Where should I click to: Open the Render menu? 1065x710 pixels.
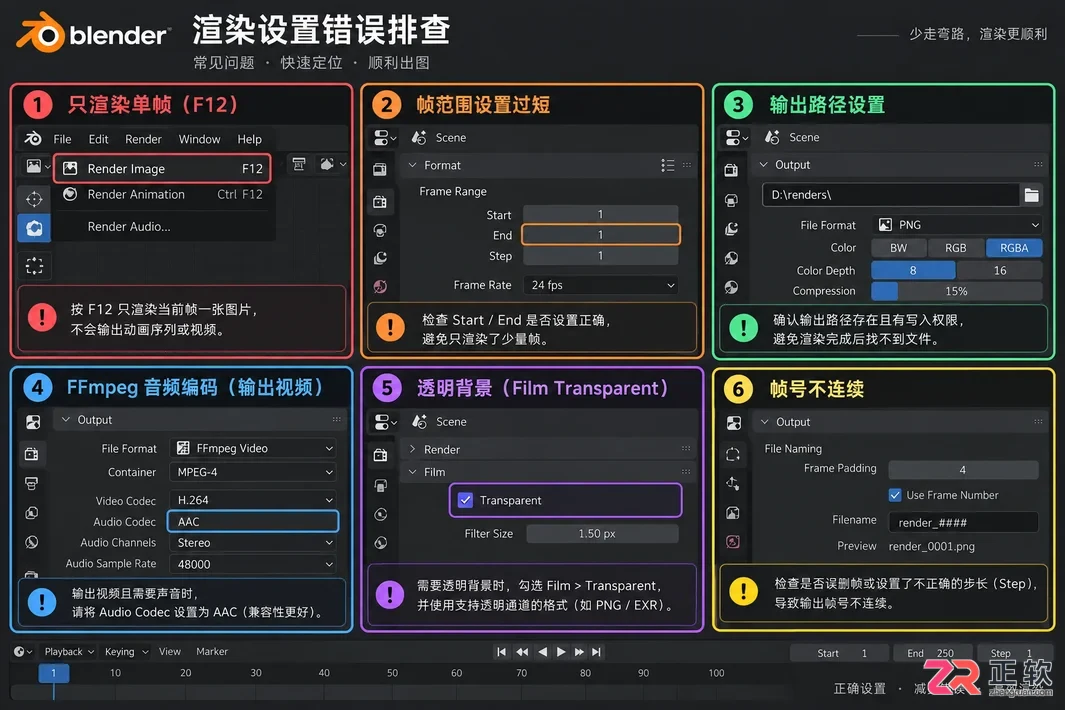143,139
